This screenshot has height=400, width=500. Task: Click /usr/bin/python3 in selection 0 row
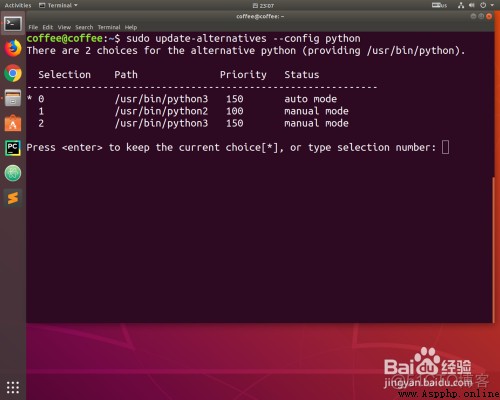point(161,99)
